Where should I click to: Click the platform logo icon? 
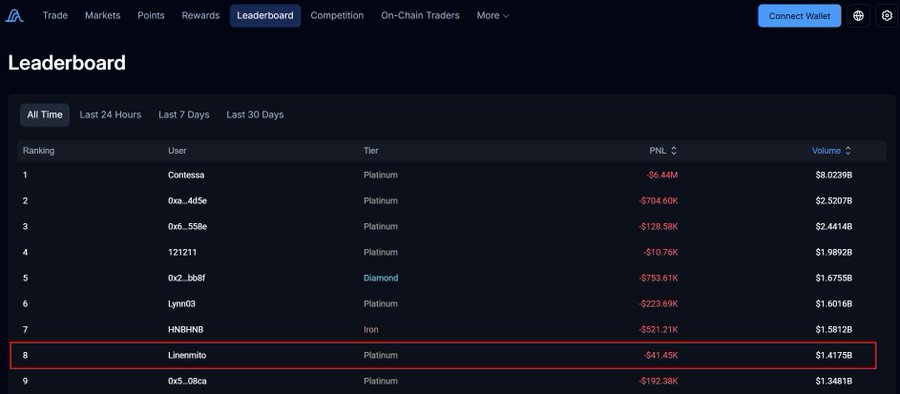pos(14,16)
